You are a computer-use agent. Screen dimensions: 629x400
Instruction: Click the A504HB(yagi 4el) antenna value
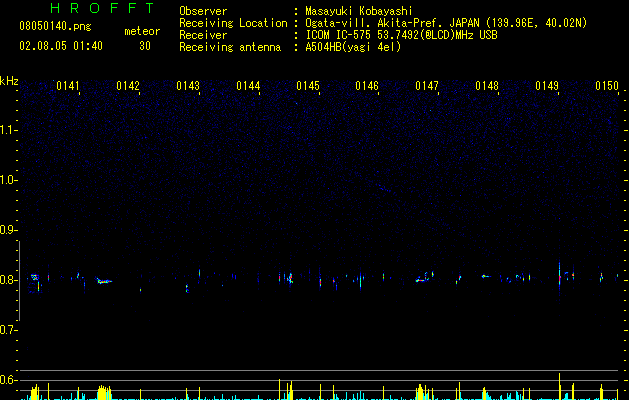pyautogui.click(x=353, y=47)
